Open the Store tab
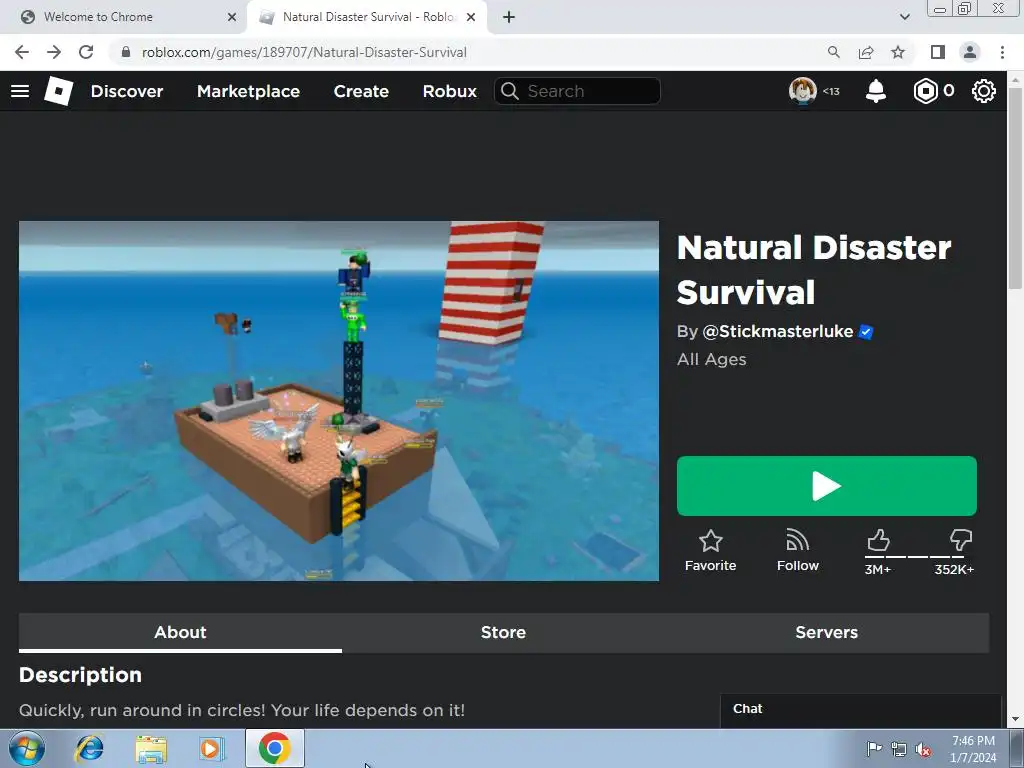Screen dimensions: 1024x768 coord(503,632)
